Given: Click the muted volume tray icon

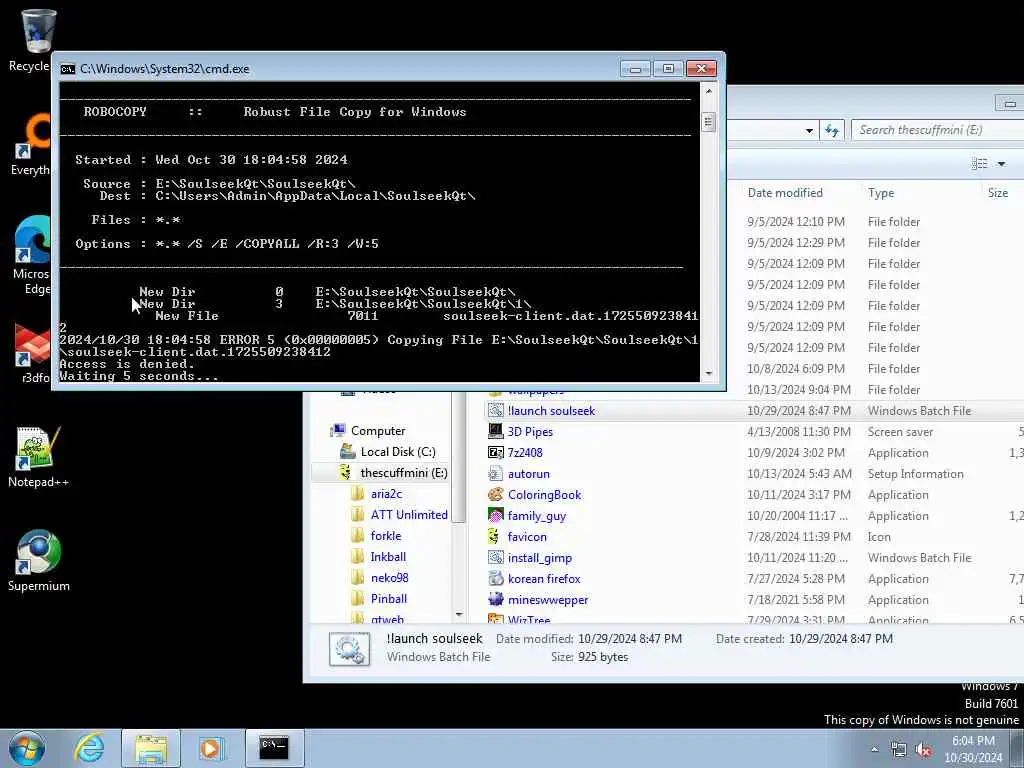Looking at the screenshot, I should (923, 750).
